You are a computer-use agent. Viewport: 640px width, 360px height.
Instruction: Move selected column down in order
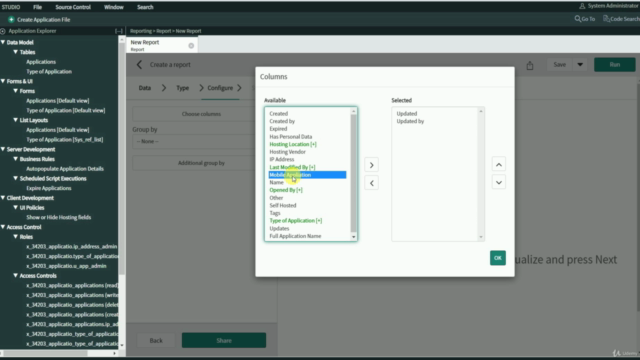(499, 182)
